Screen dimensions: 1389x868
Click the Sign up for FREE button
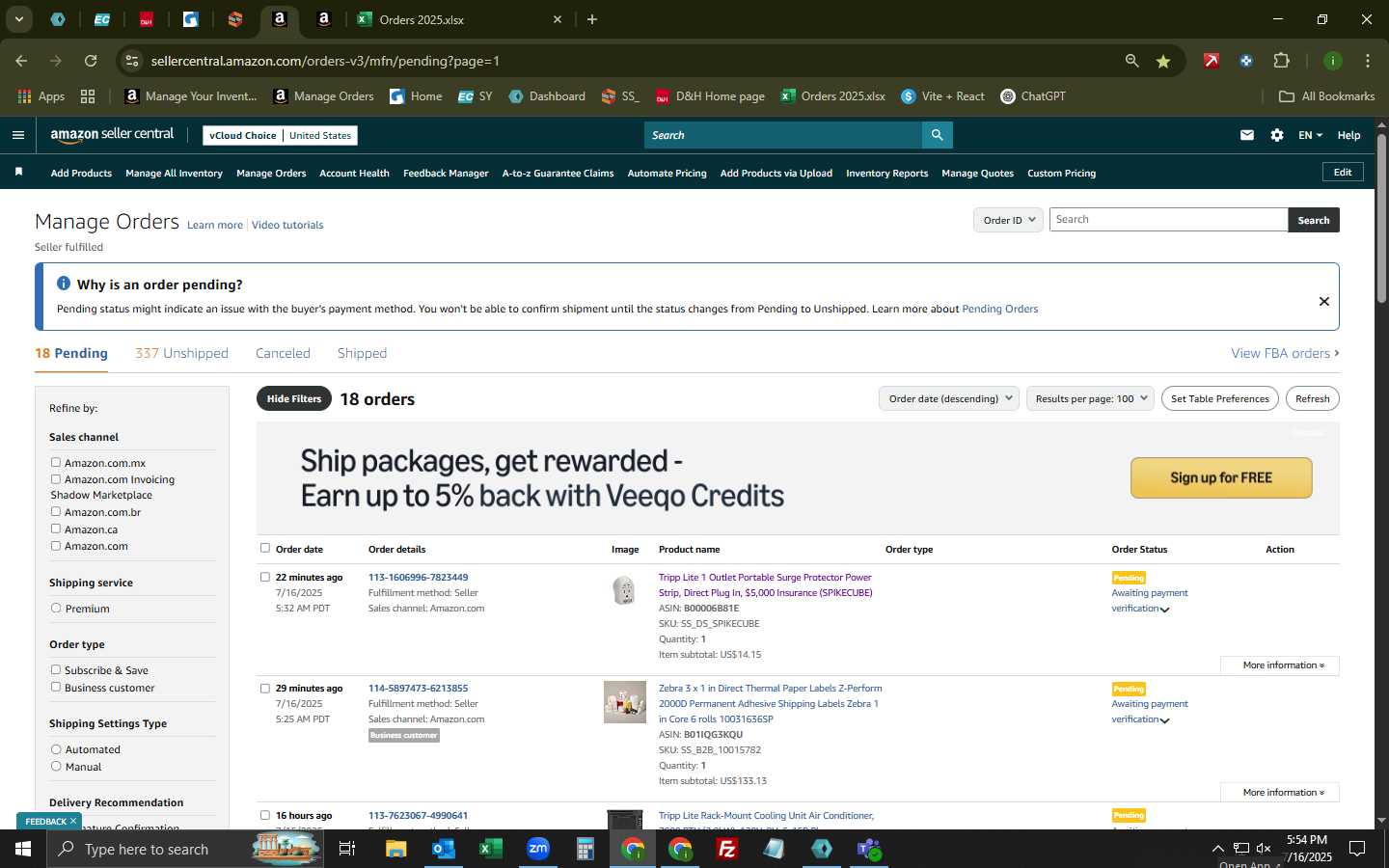pos(1221,477)
